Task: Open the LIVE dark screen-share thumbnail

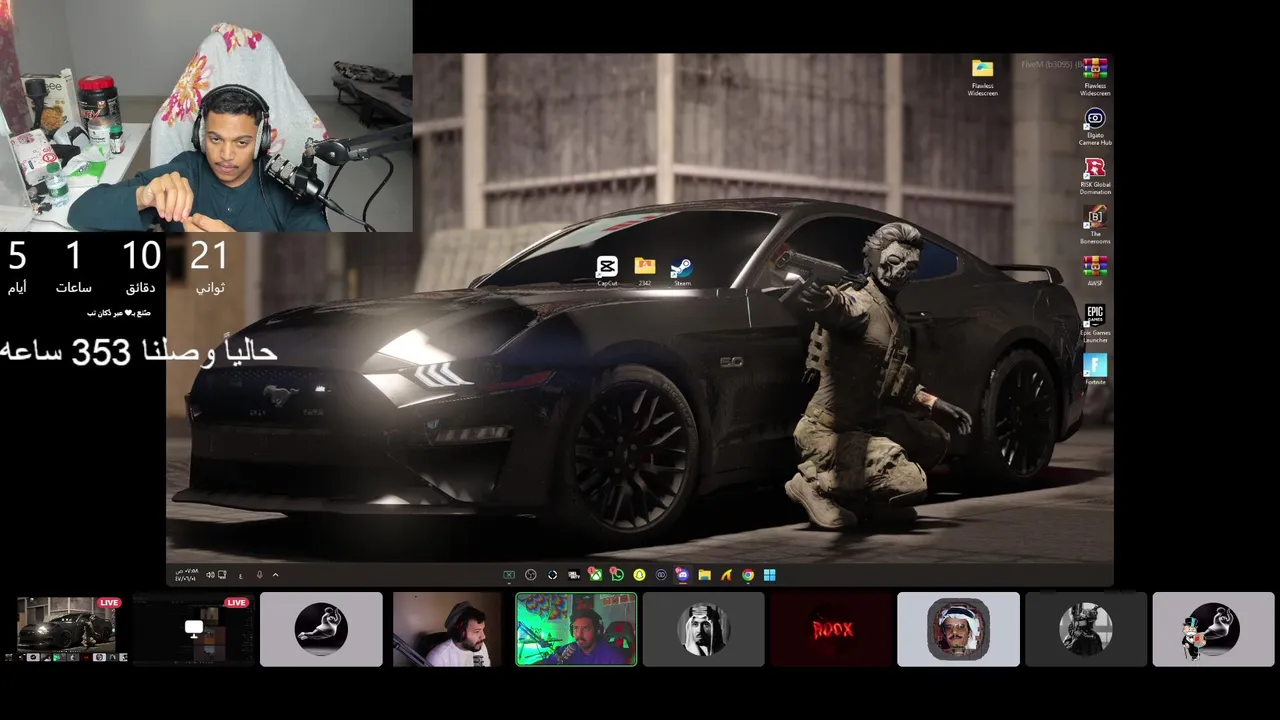Action: pyautogui.click(x=194, y=629)
